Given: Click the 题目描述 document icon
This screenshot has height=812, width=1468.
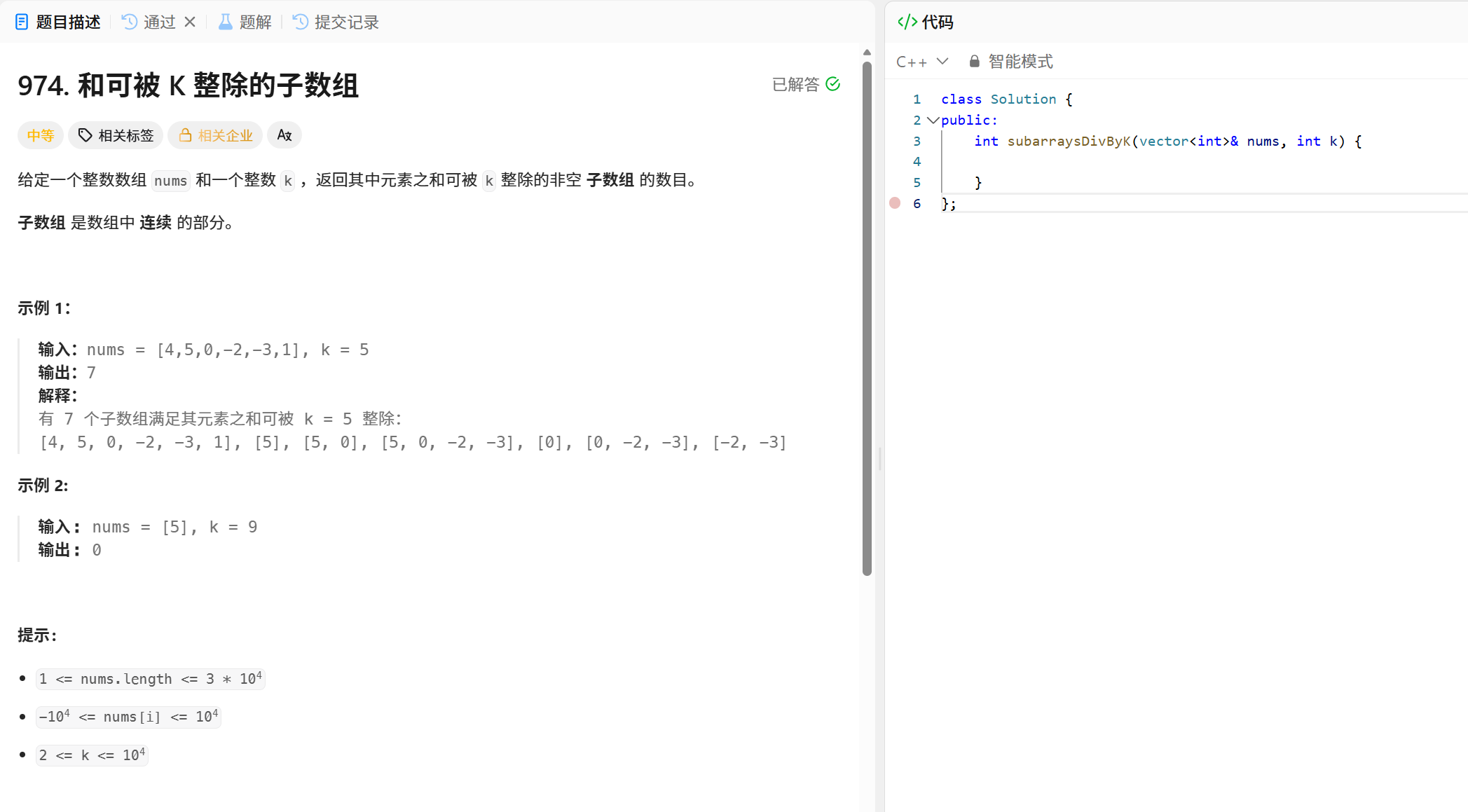Looking at the screenshot, I should pos(22,22).
